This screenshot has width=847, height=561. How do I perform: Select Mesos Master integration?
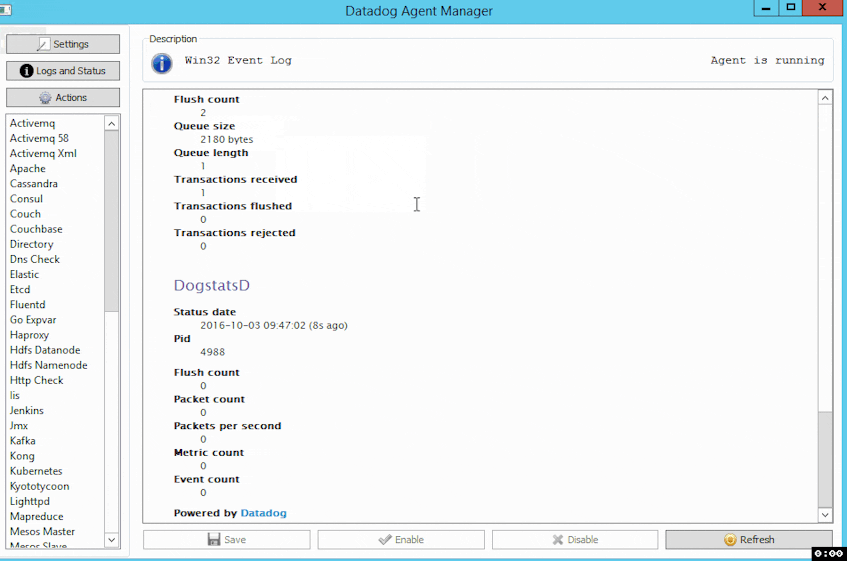(x=42, y=531)
